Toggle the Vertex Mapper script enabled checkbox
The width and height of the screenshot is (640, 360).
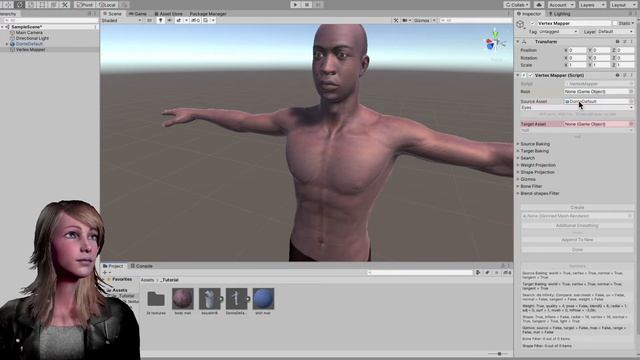pyautogui.click(x=531, y=76)
